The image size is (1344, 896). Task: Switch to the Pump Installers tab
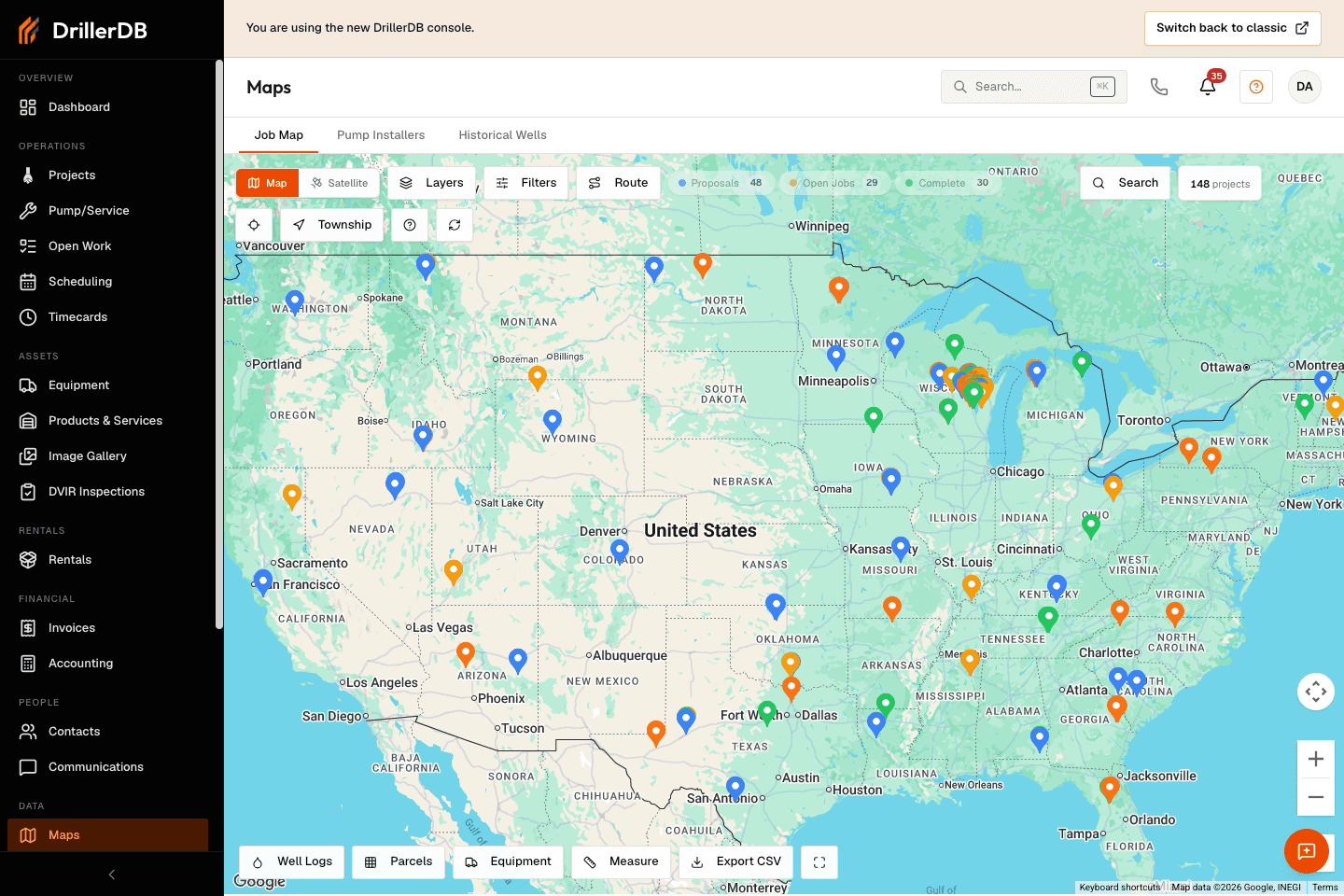[x=381, y=135]
